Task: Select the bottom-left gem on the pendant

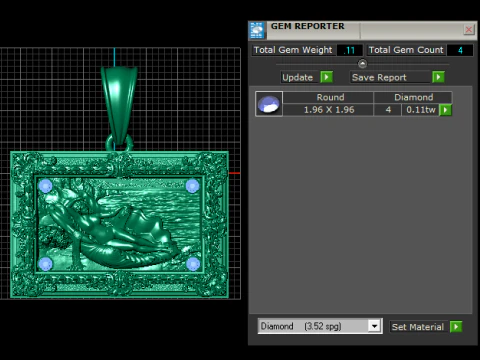Action: 45,264
